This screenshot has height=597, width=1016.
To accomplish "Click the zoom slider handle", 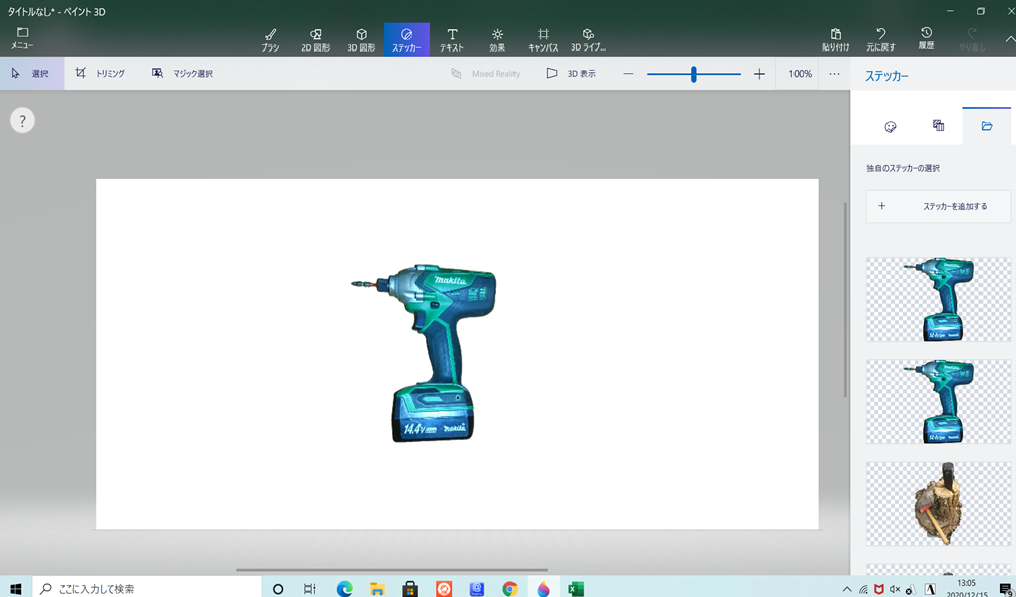I will (x=693, y=74).
